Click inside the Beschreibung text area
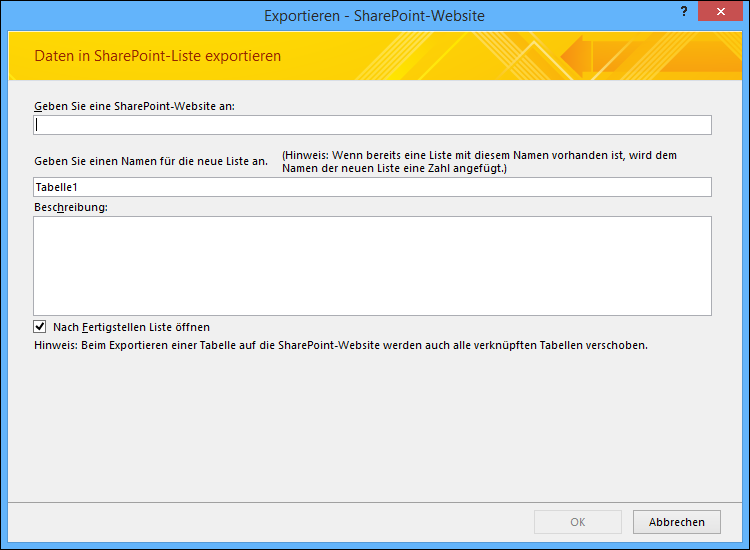This screenshot has width=750, height=550. 372,266
